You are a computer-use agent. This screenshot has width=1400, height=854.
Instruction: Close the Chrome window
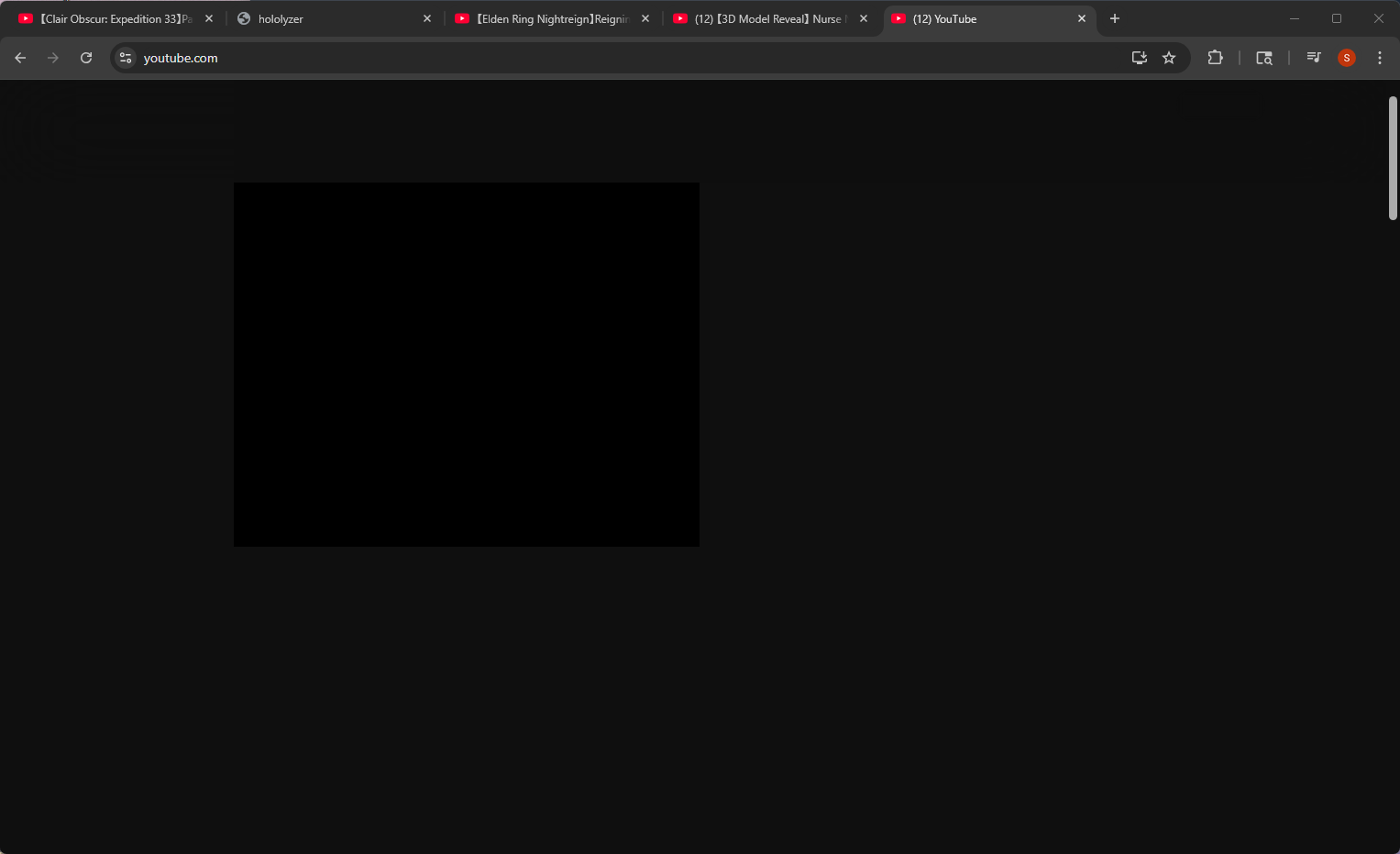(1379, 18)
